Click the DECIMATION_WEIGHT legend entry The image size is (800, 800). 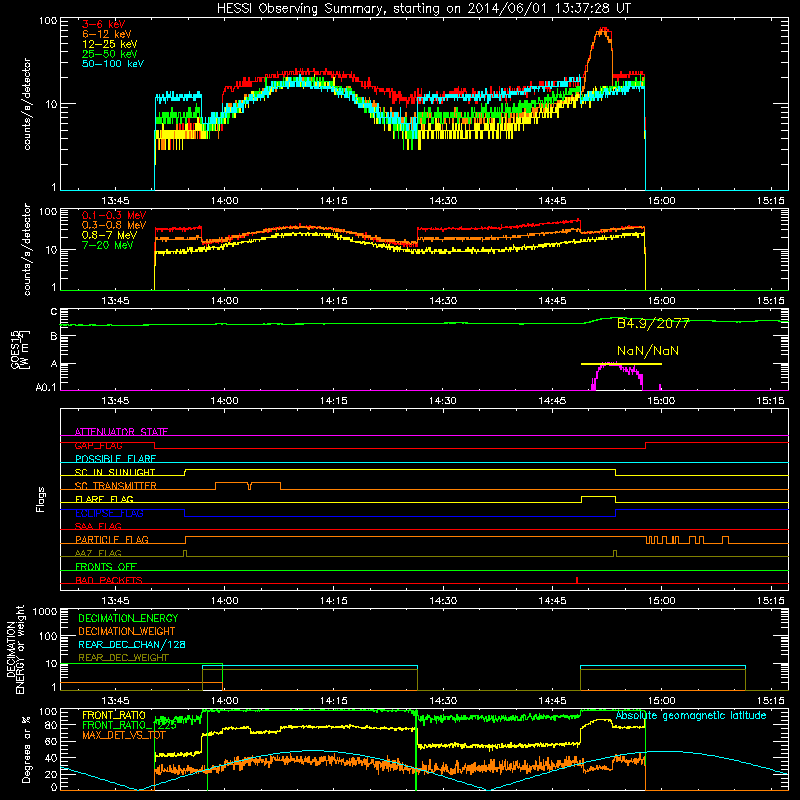[127, 631]
